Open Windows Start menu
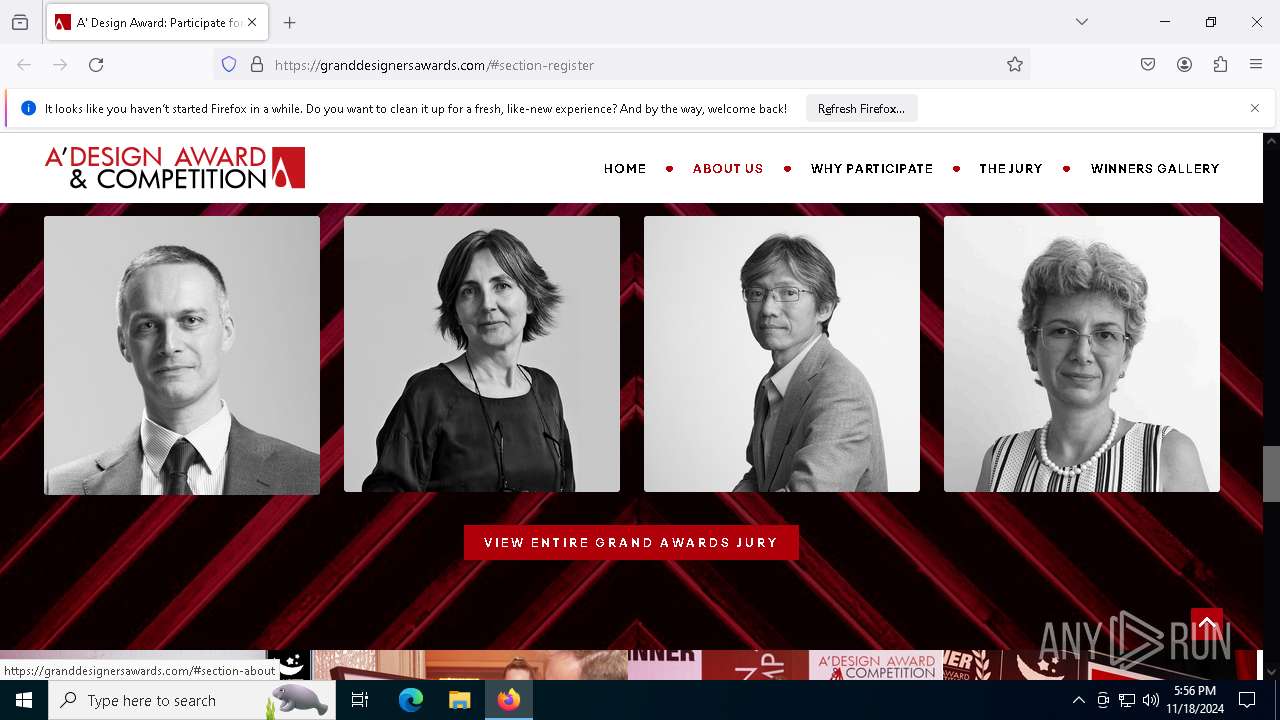Image resolution: width=1280 pixels, height=720 pixels. [24, 700]
